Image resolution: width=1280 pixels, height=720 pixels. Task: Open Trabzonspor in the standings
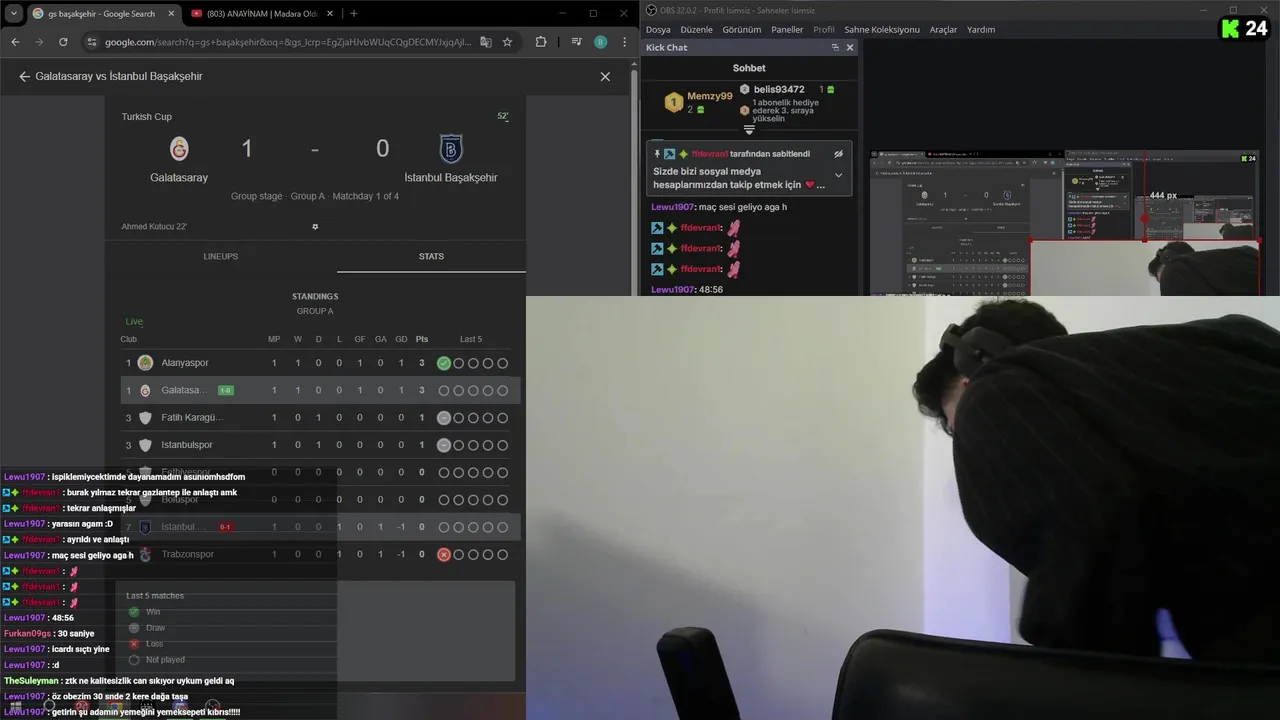click(x=188, y=554)
